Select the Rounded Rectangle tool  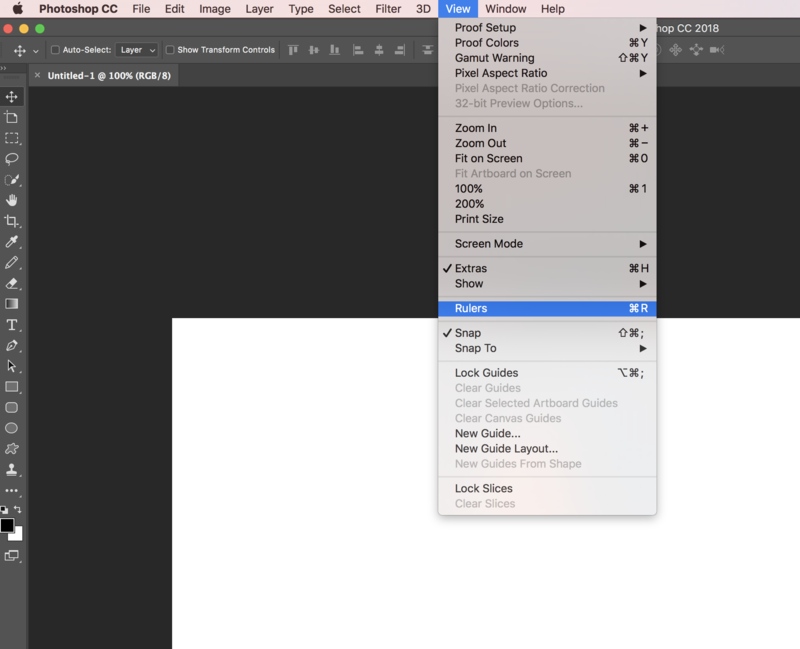[11, 407]
